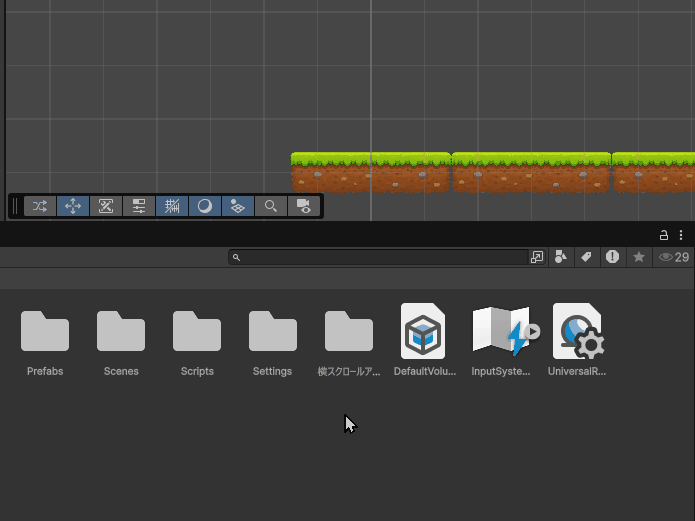
Task: Open the camera view overlay options
Action: tap(304, 206)
